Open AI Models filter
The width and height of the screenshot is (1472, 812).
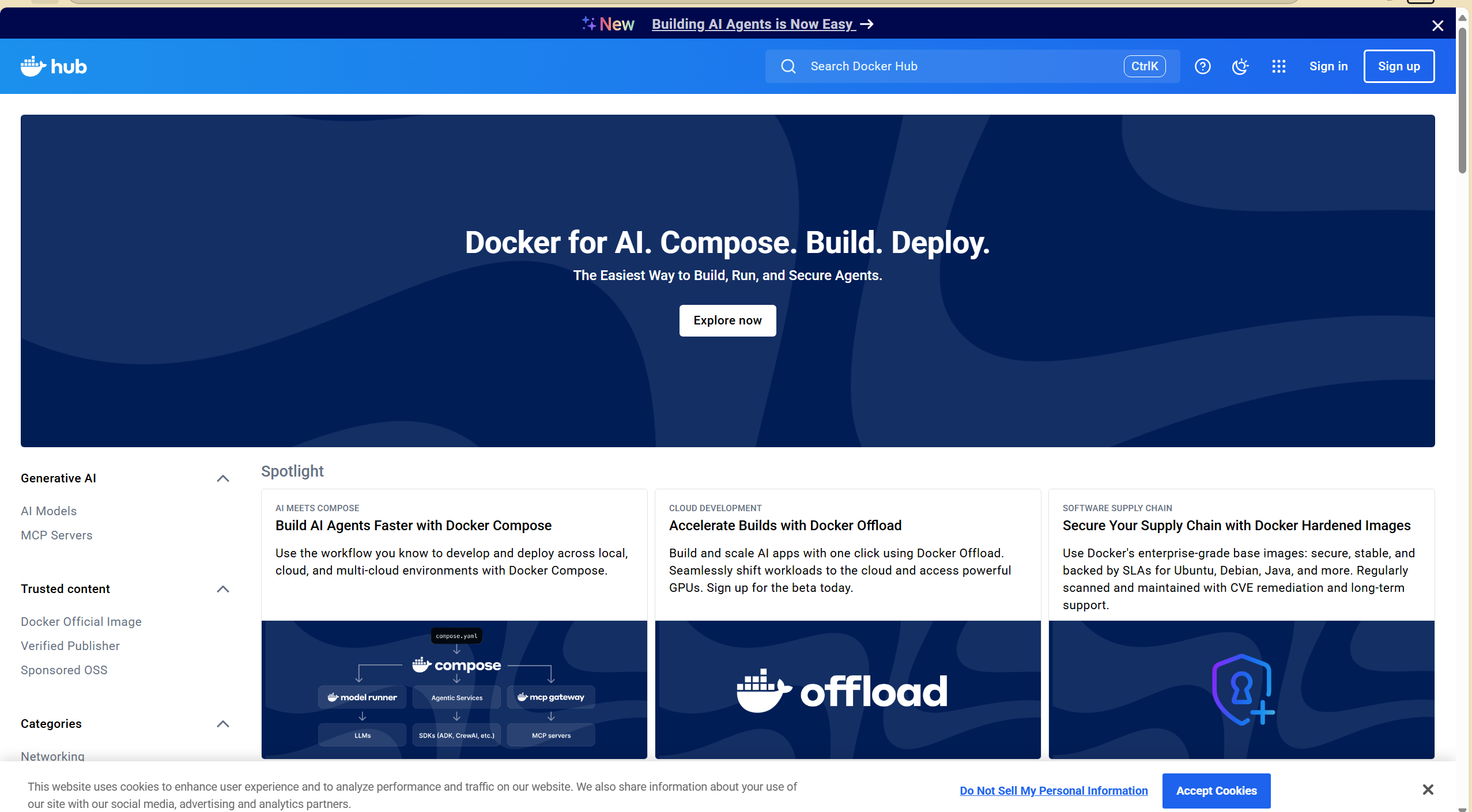[48, 511]
